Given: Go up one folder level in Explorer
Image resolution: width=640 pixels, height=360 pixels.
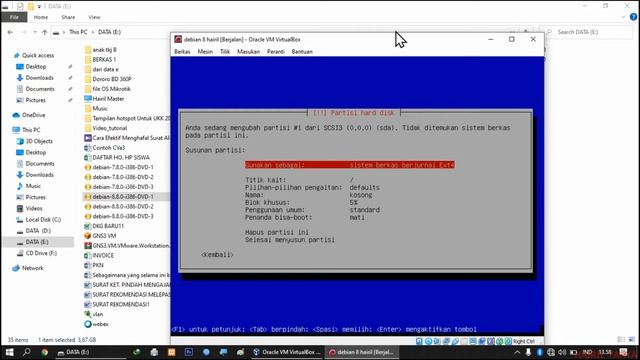Looking at the screenshot, I should tap(44, 32).
